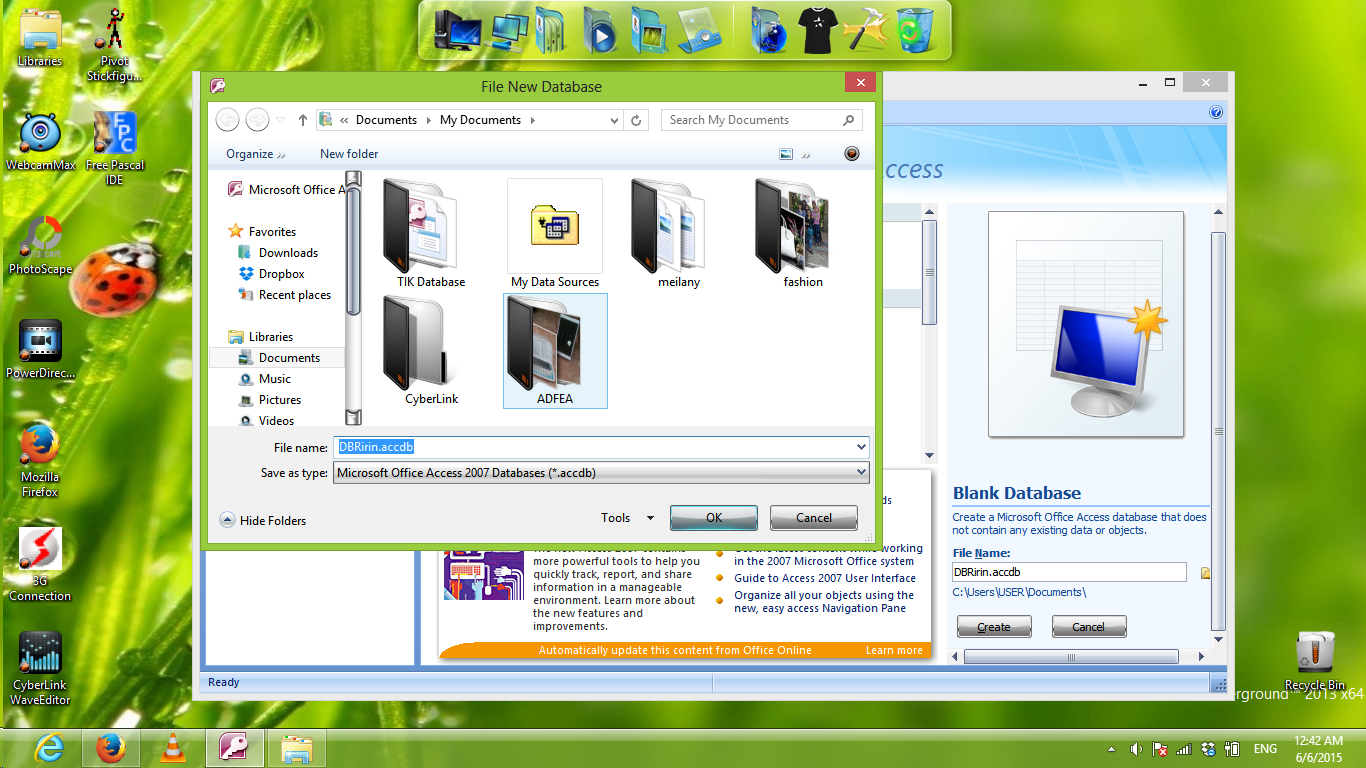Show hidden tray icons arrow
Screen dimensions: 1366x768
click(1111, 748)
